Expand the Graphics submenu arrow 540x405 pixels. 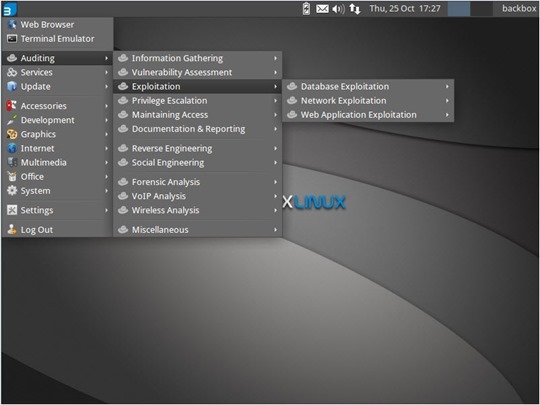click(106, 134)
